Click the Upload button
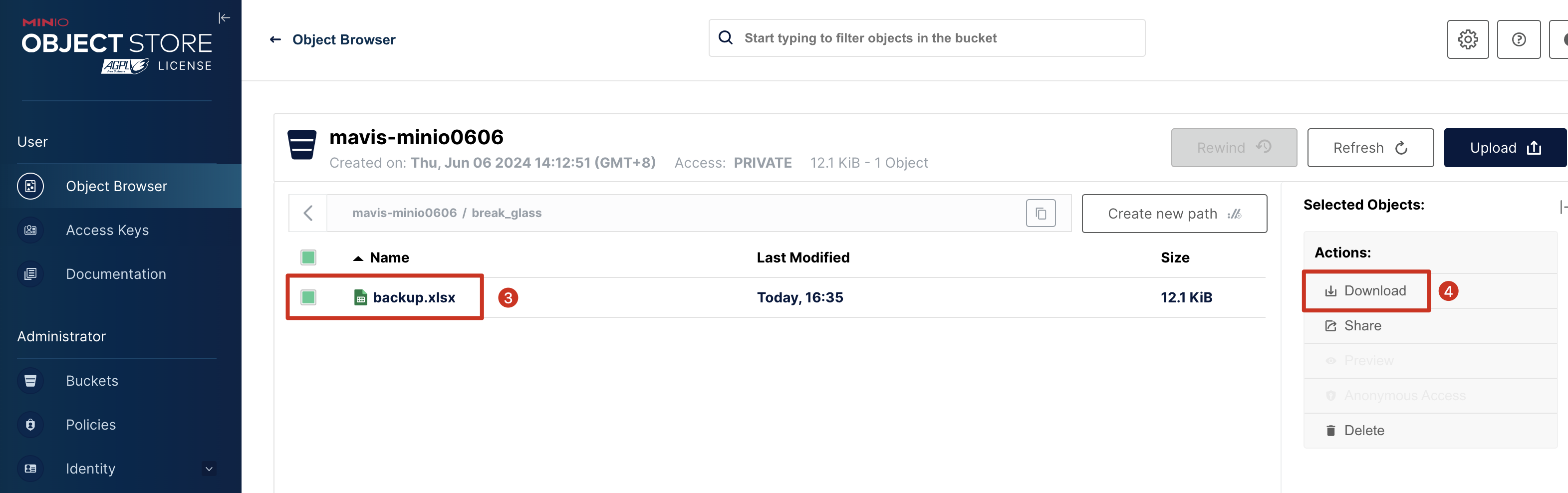This screenshot has height=493, width=1568. click(1505, 148)
